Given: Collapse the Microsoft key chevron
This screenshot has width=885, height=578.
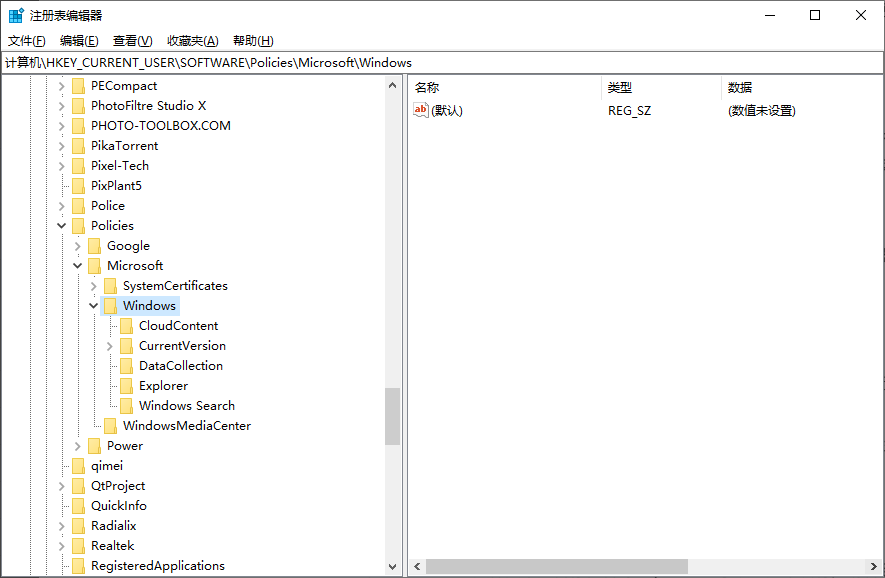Looking at the screenshot, I should (77, 265).
